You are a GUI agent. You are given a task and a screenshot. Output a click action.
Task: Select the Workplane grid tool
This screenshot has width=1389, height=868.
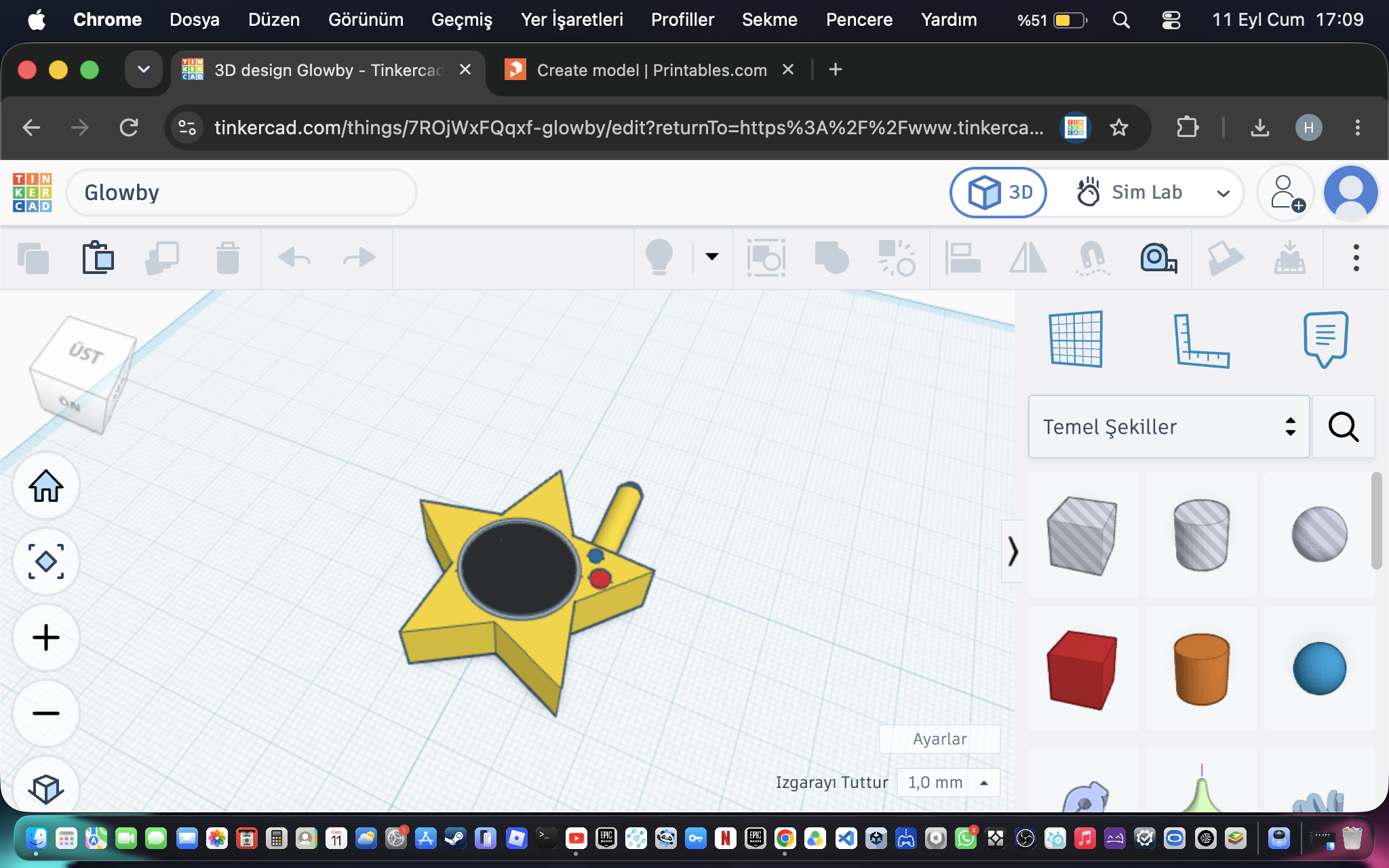pyautogui.click(x=1076, y=339)
